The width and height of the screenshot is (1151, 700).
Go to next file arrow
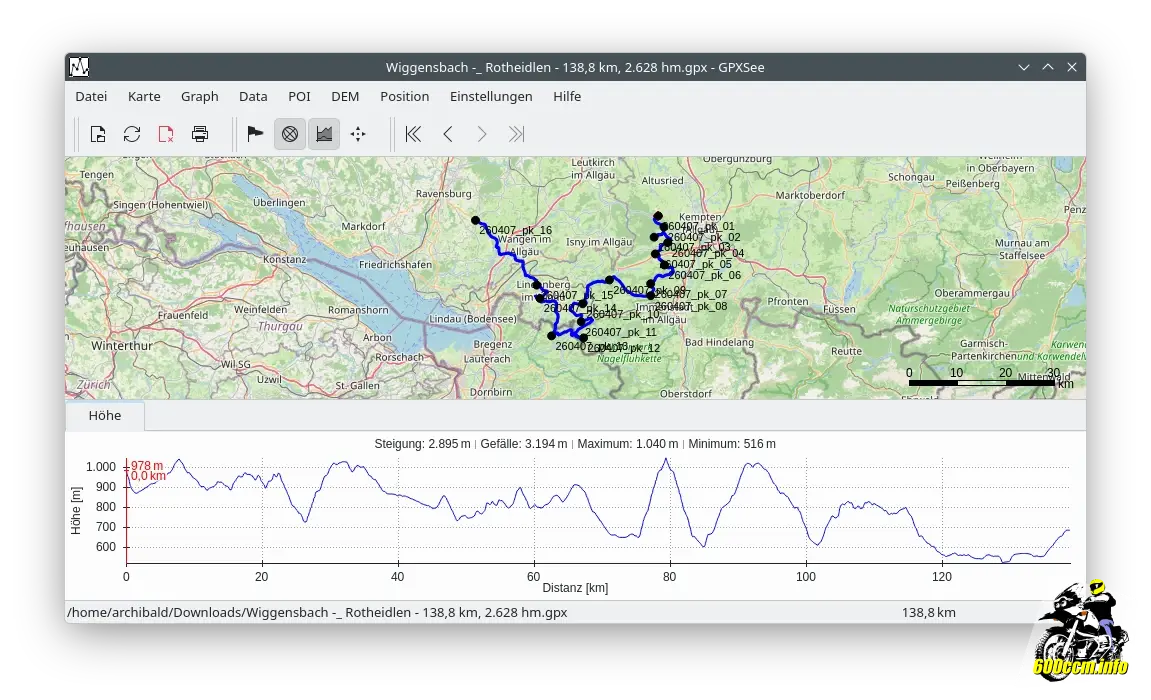tap(482, 134)
